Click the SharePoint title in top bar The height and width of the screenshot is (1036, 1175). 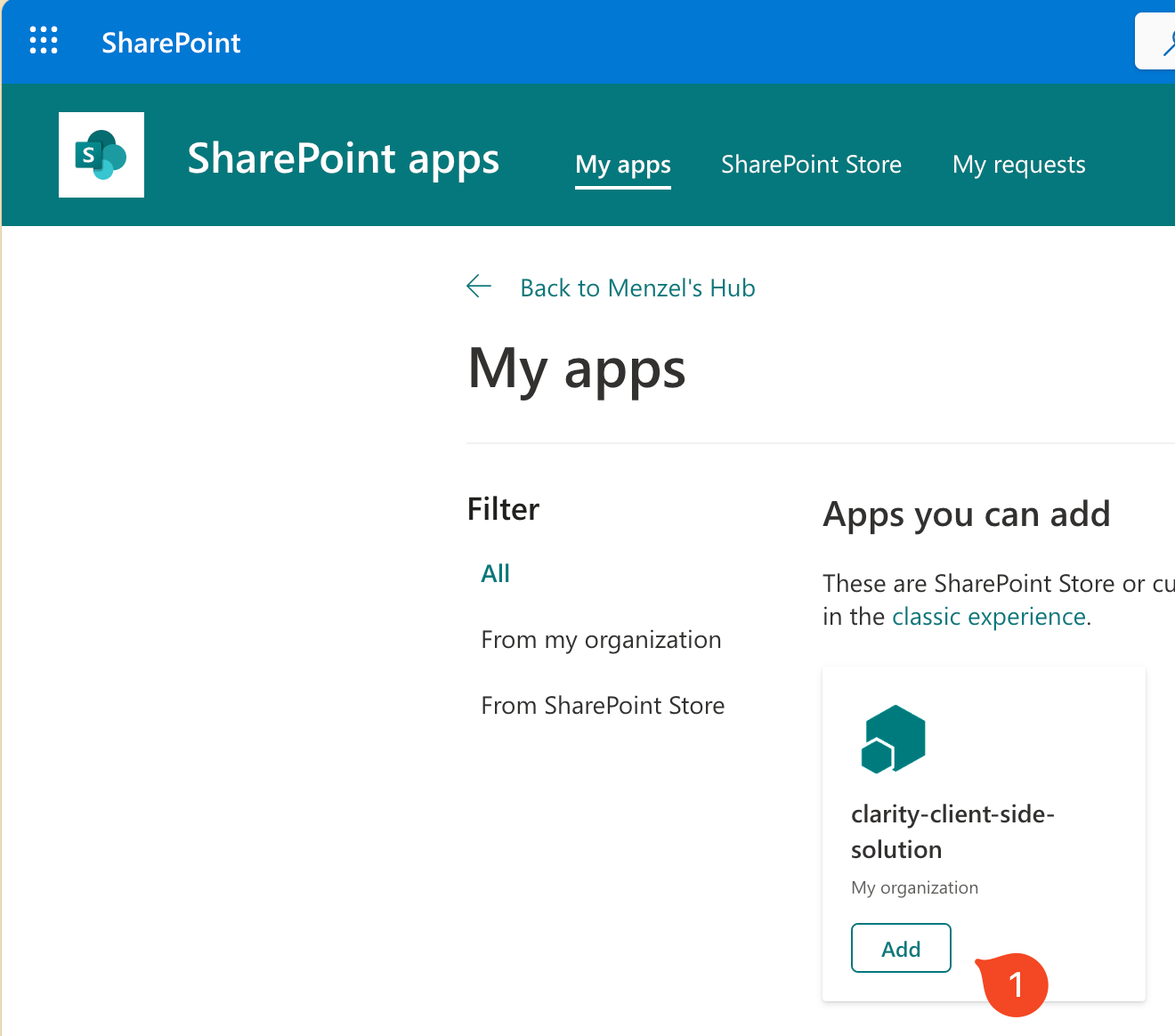click(171, 43)
